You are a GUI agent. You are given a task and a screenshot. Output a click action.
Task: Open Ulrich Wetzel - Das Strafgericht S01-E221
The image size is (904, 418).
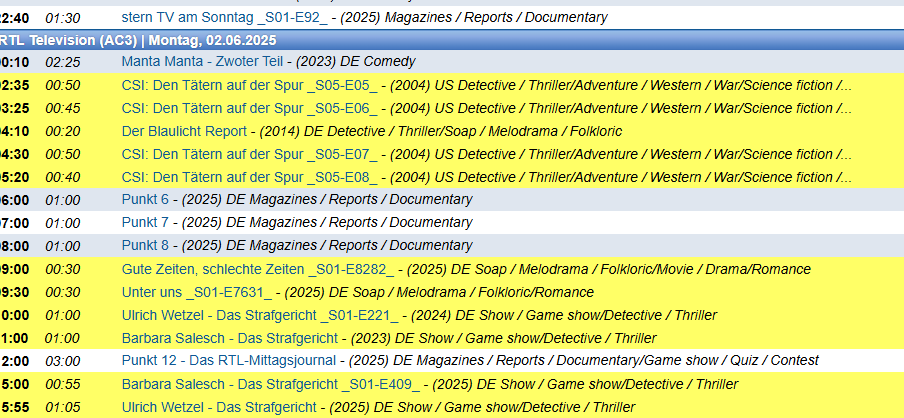(x=260, y=315)
